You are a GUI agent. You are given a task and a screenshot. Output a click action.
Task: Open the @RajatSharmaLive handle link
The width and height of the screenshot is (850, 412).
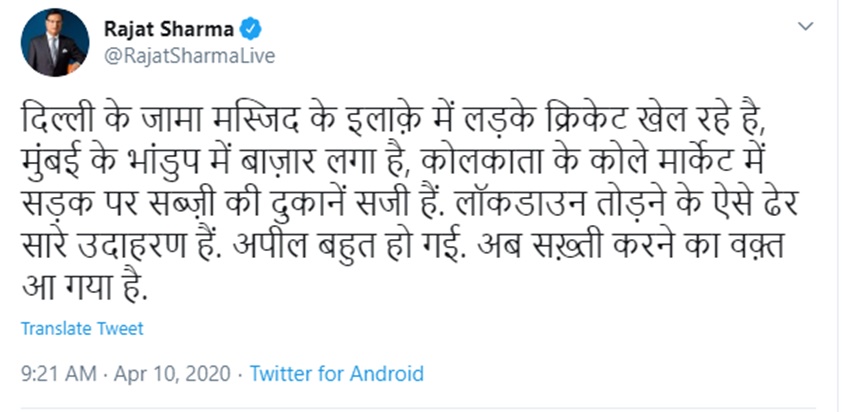pos(189,56)
